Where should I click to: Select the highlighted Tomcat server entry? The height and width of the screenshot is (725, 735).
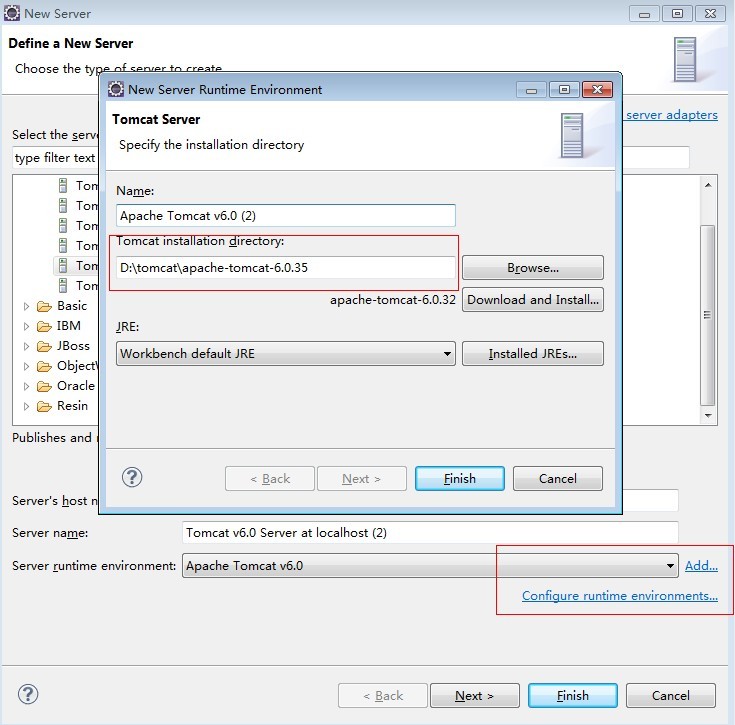point(76,266)
